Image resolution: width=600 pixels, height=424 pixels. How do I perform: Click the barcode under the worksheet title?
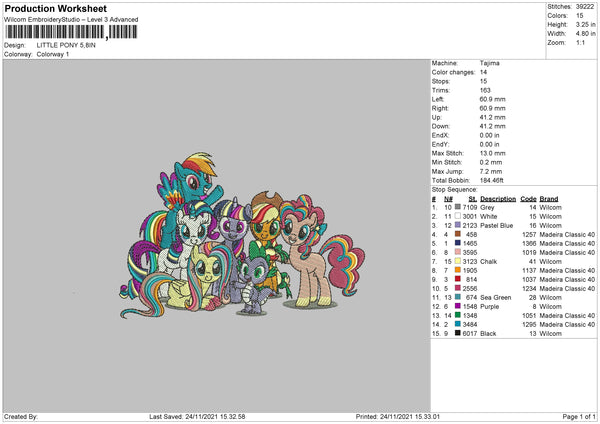pyautogui.click(x=72, y=32)
